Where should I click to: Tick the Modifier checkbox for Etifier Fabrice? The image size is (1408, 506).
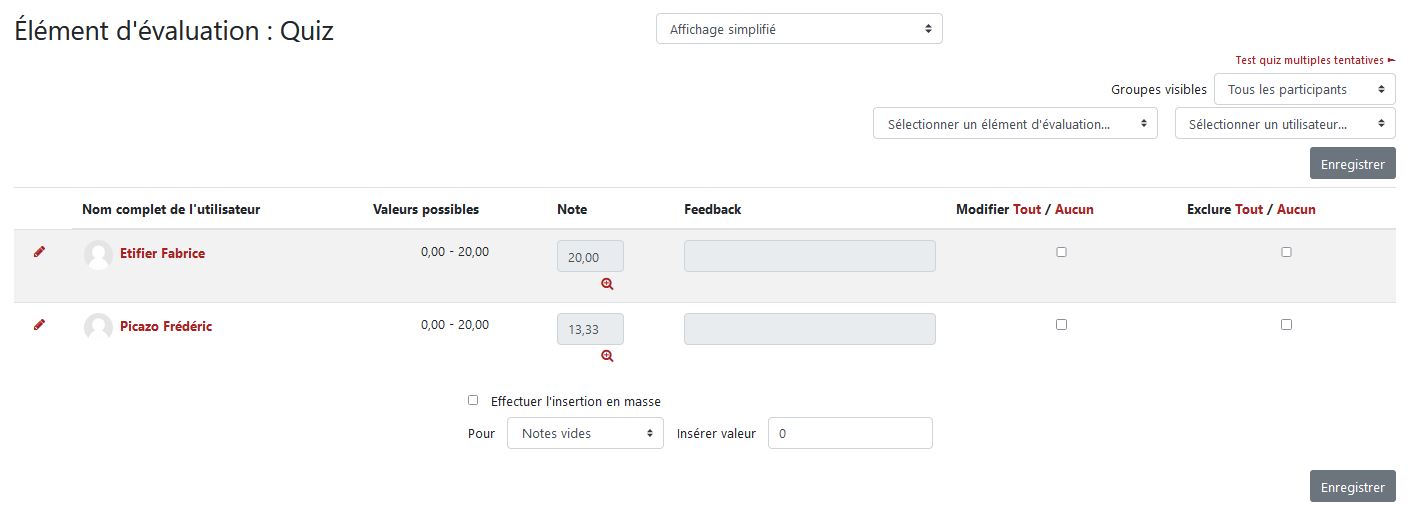point(1061,252)
